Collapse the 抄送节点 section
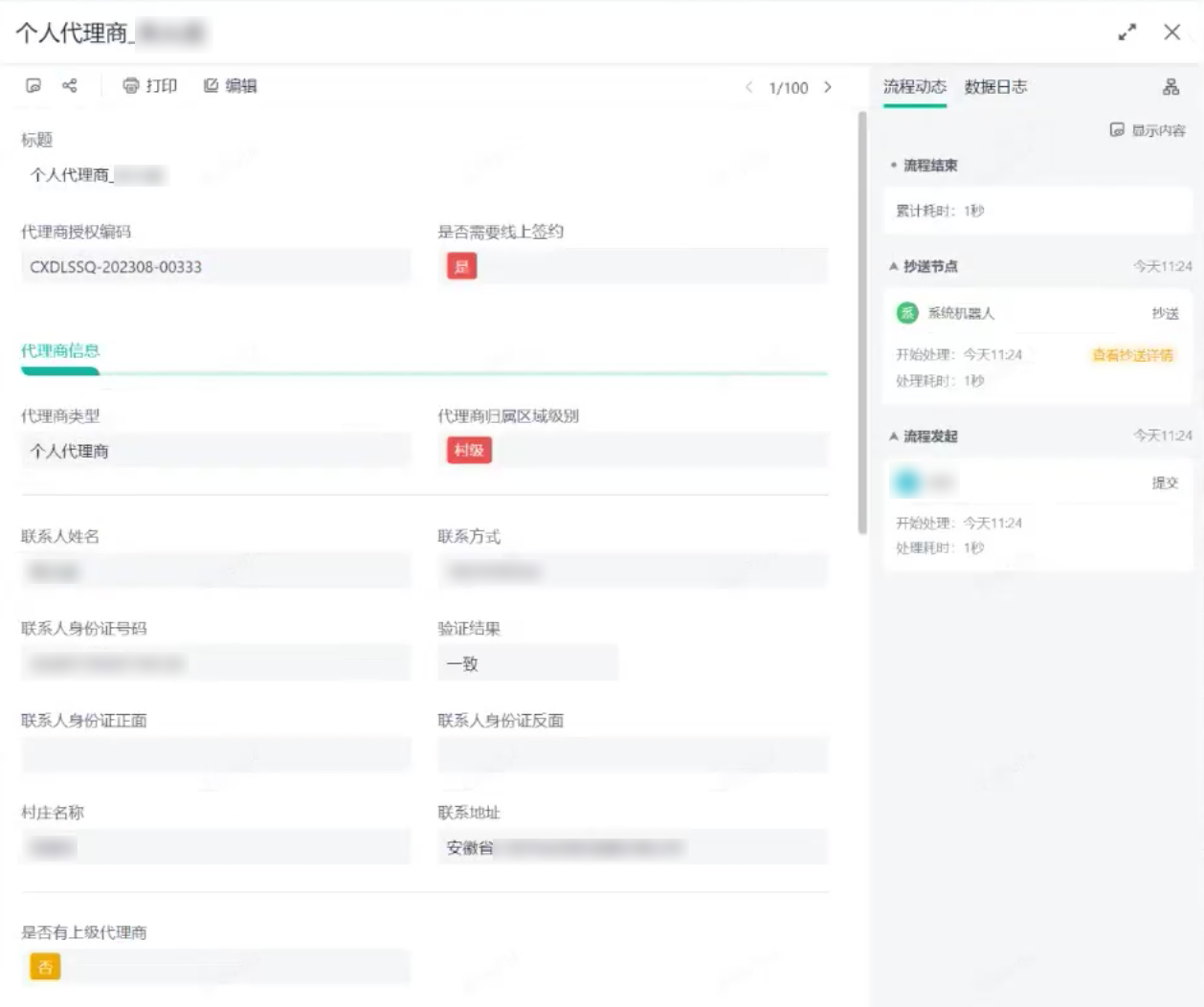The width and height of the screenshot is (1204, 1007). [894, 266]
